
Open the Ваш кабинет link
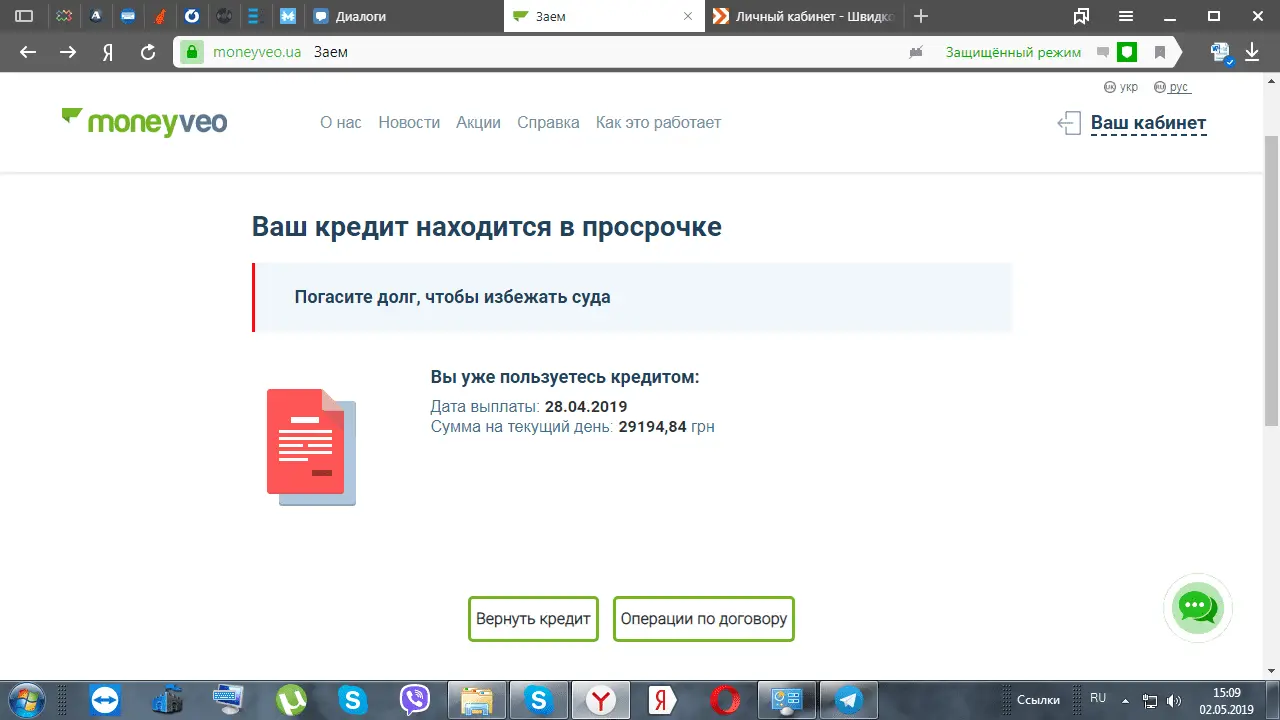(1148, 123)
